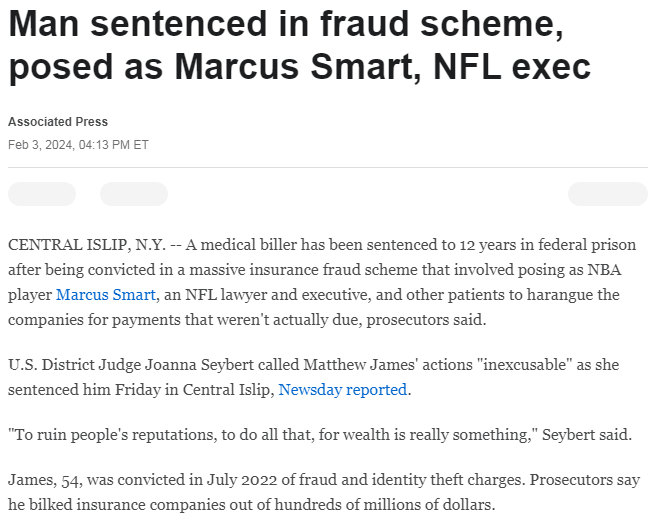
Task: Click the first placeholder pill below the divider
Action: tap(42, 194)
